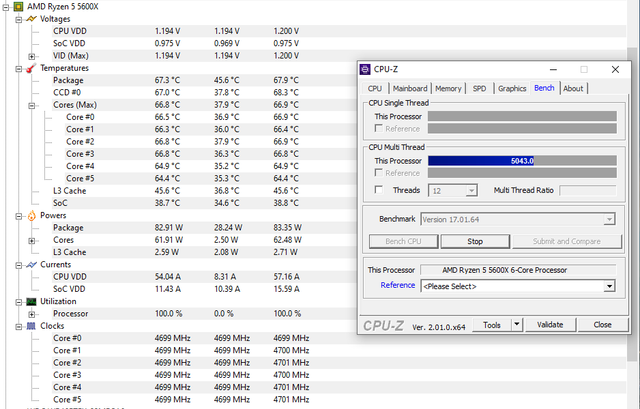Collapse the Cores (Max) temperature group
This screenshot has height=409, width=640.
[31, 105]
